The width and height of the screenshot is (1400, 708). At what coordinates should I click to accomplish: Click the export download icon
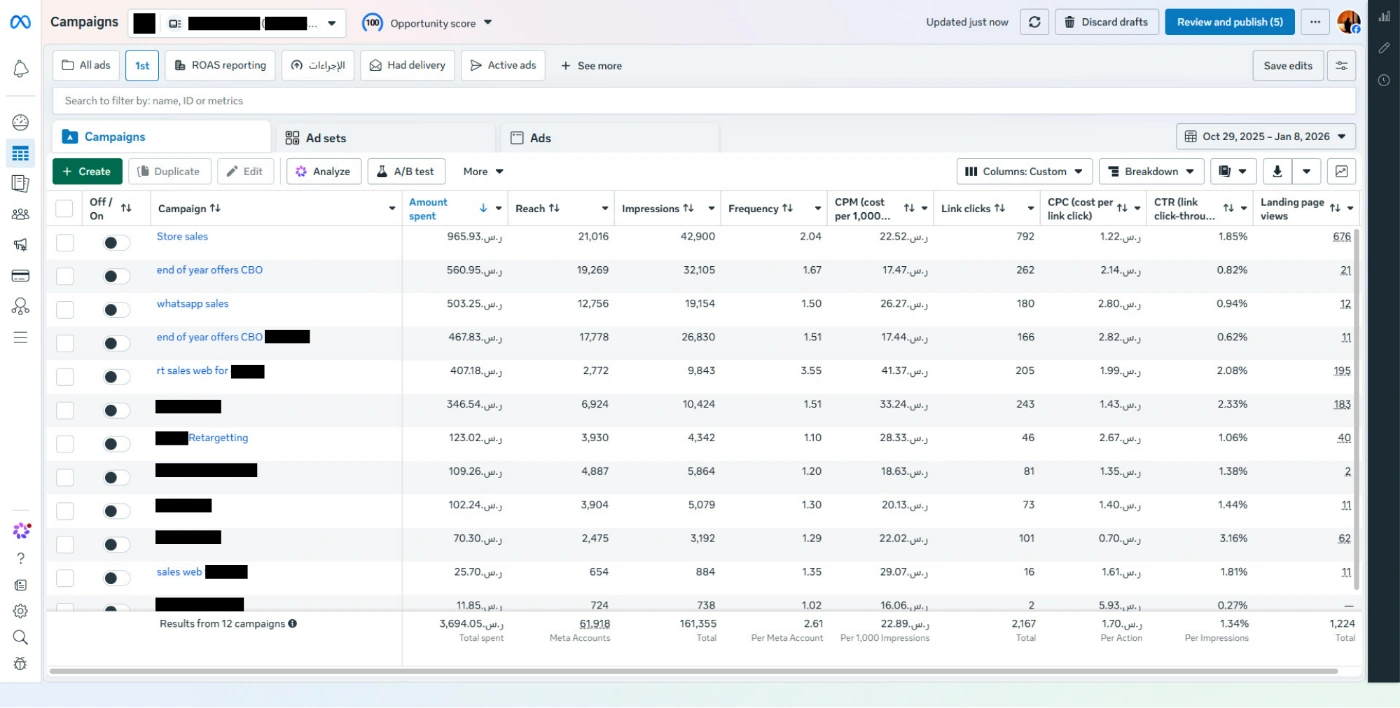coord(1277,171)
